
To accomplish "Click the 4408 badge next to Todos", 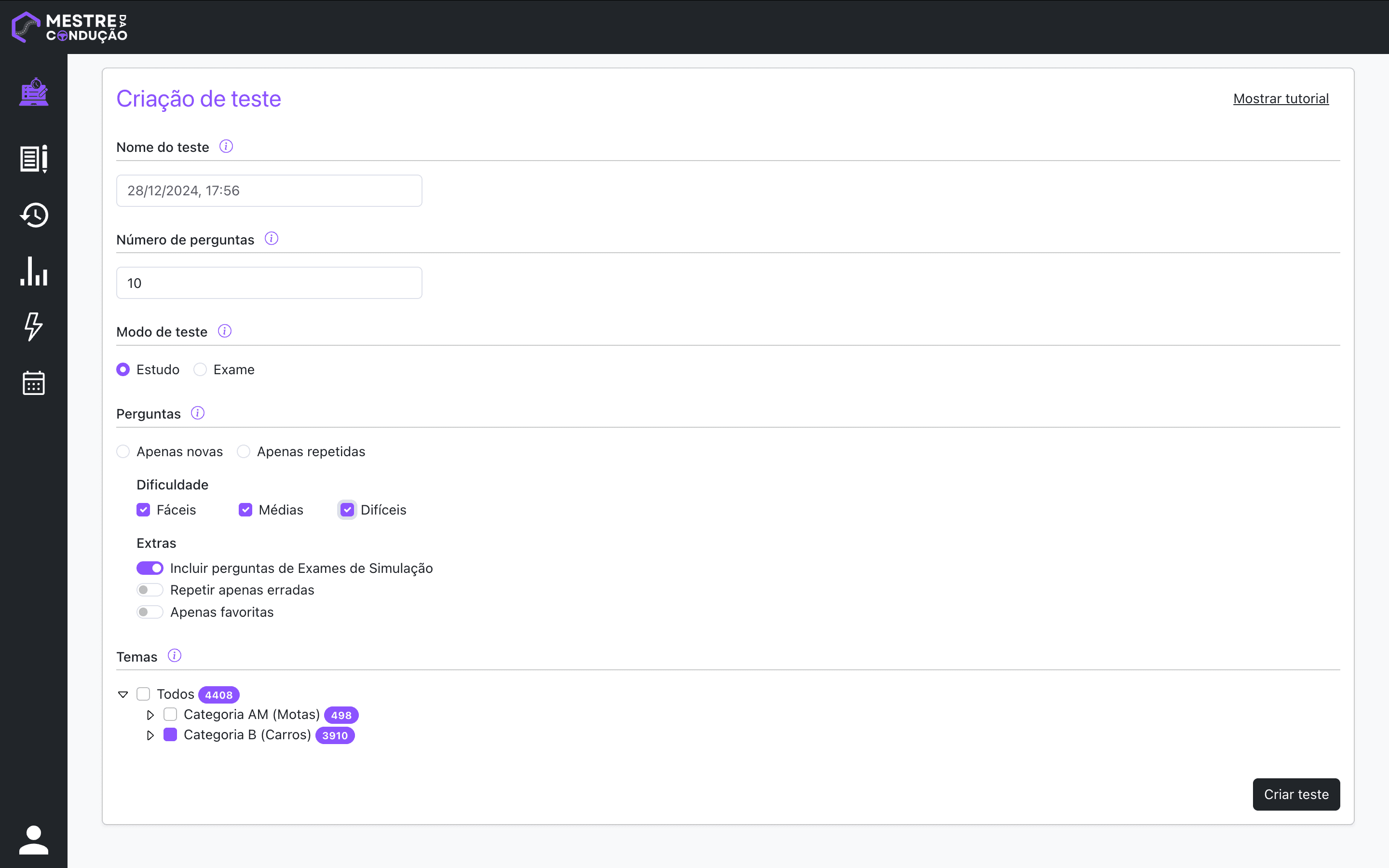I will 218,694.
